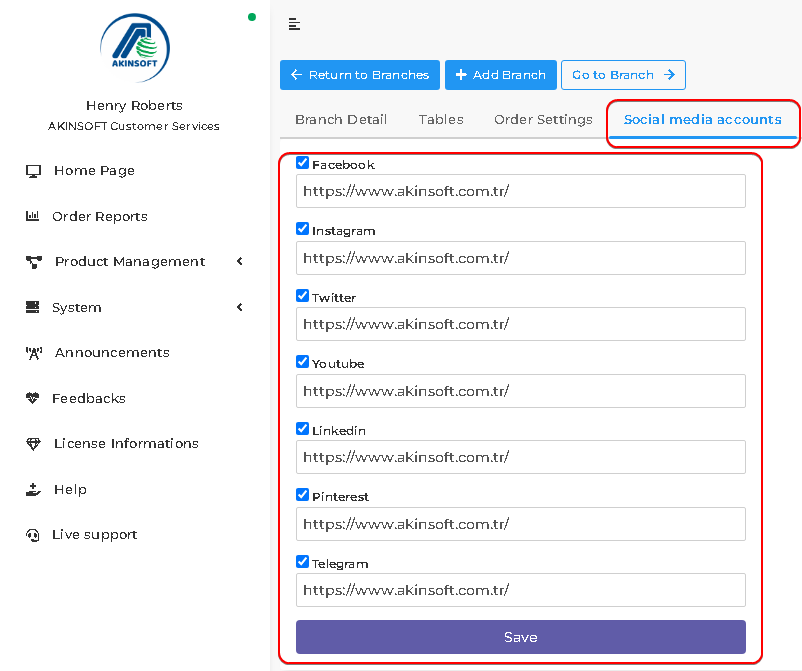Focus the Youtube URL field

click(521, 391)
